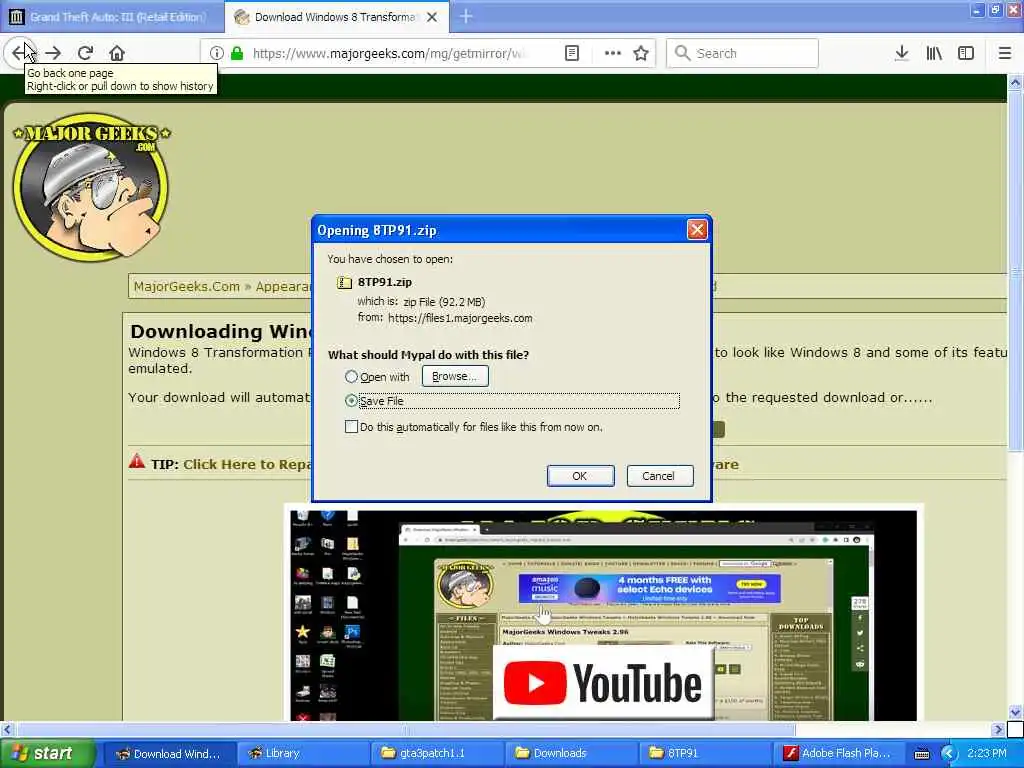Click the horizontal scrollbar thumb
The width and height of the screenshot is (1024, 768).
[x=406, y=729]
